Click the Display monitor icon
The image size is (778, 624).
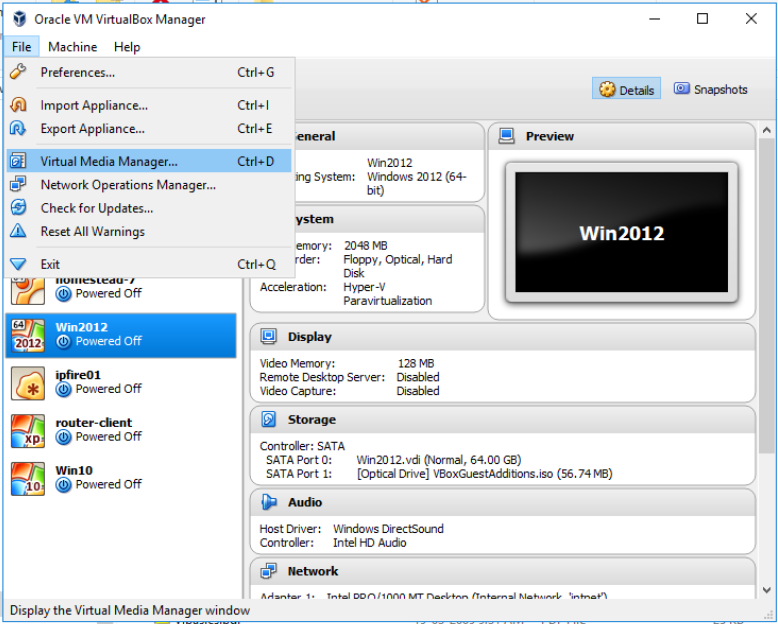(268, 336)
